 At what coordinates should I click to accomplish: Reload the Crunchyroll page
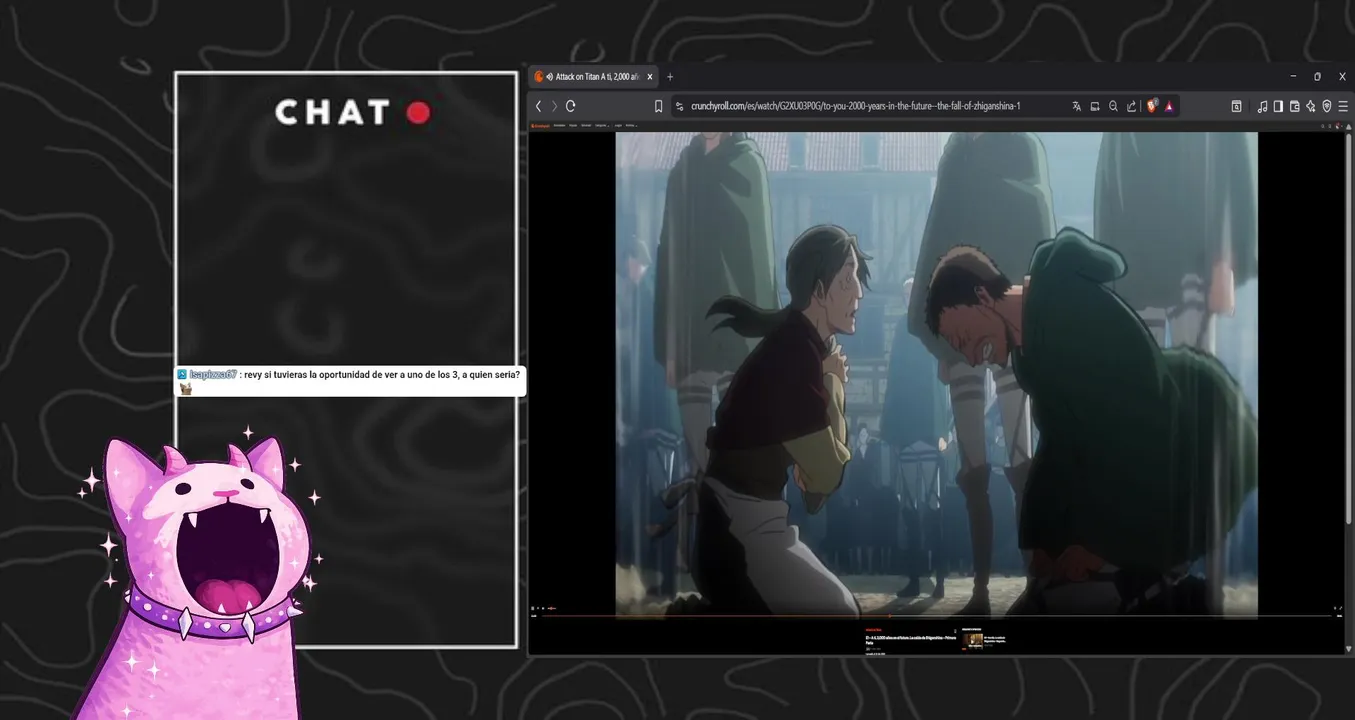pyautogui.click(x=571, y=106)
